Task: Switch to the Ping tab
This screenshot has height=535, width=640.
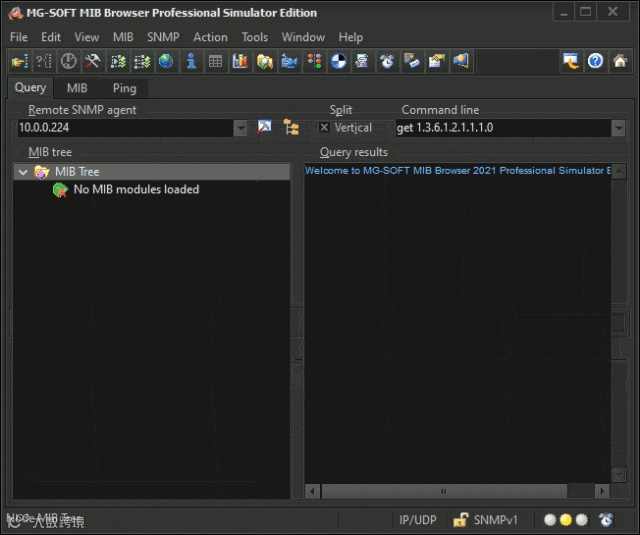Action: point(124,88)
